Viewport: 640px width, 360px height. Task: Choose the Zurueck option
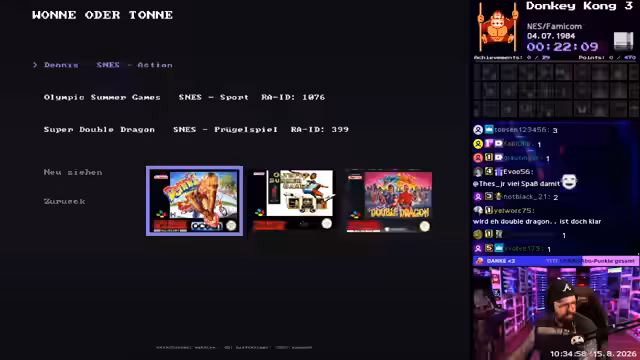(64, 201)
